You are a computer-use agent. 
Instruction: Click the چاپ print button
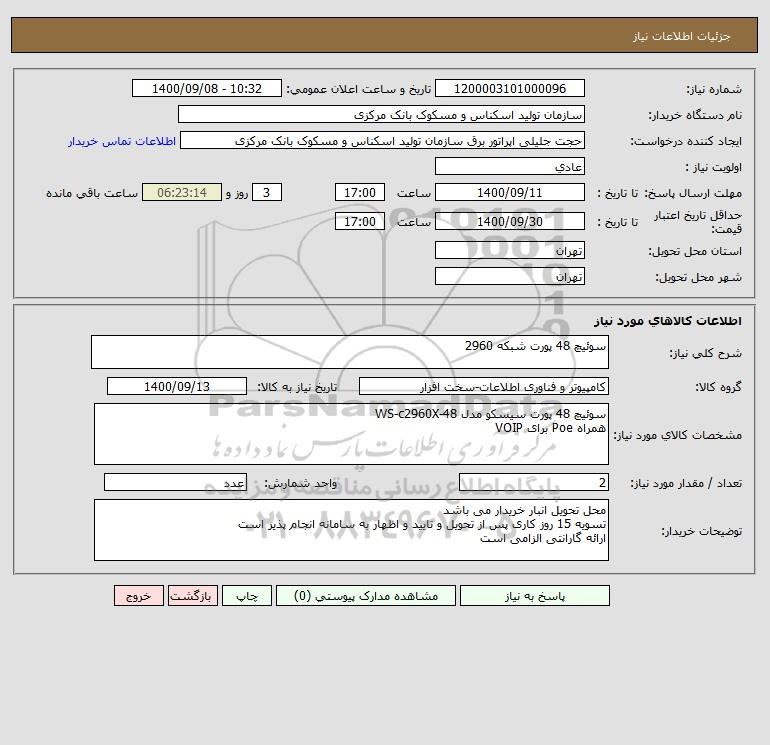[247, 596]
